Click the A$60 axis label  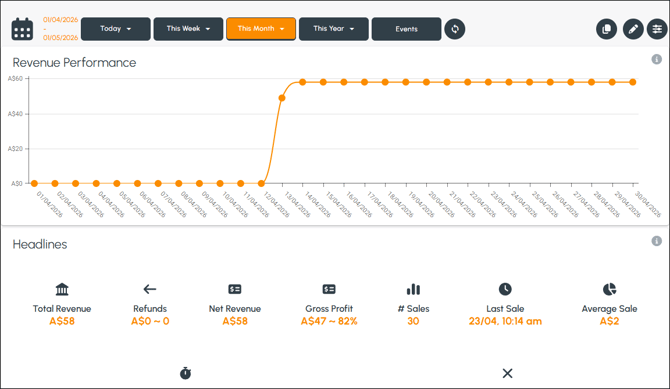tap(15, 79)
